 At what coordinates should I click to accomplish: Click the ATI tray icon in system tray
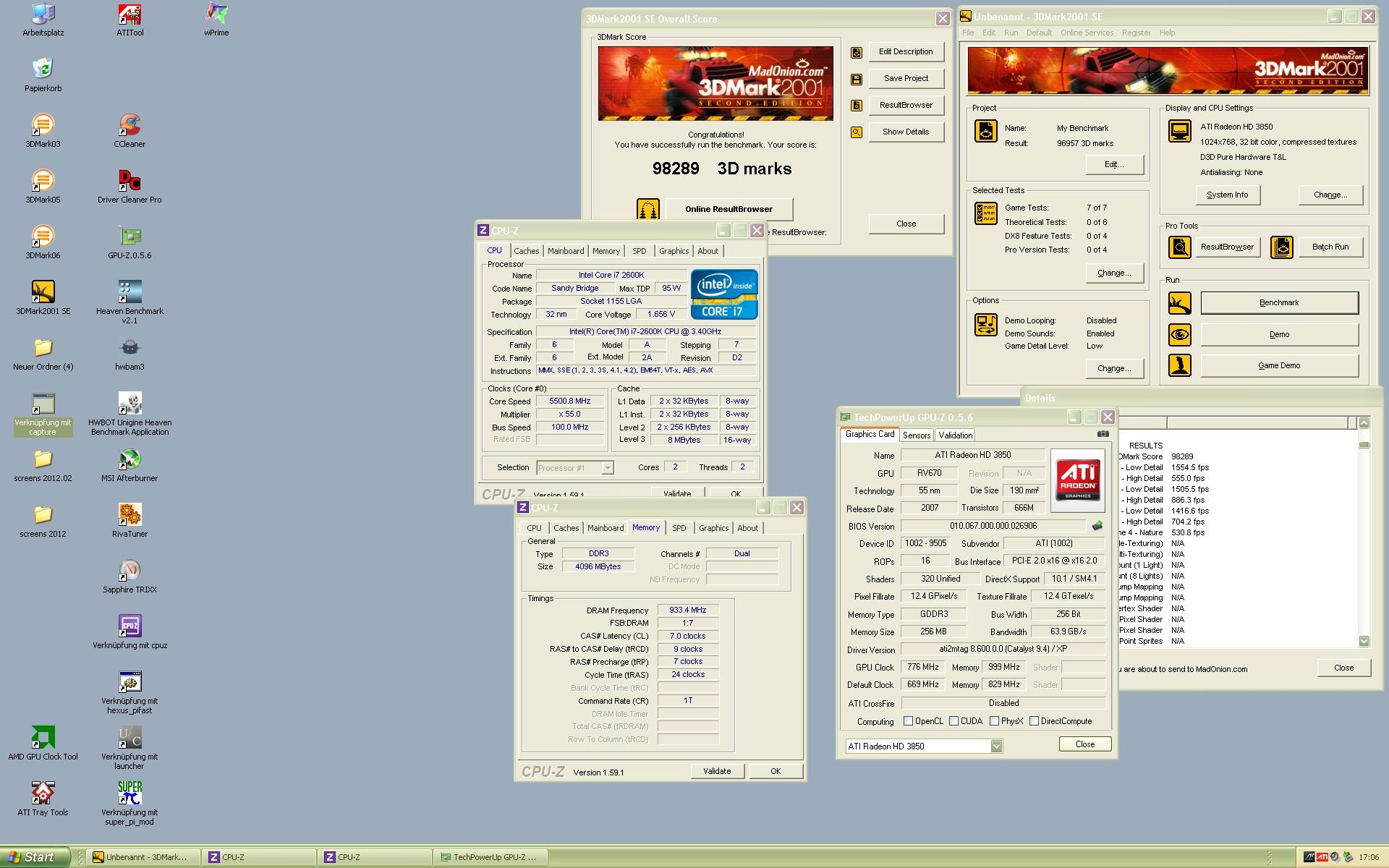[x=1322, y=858]
